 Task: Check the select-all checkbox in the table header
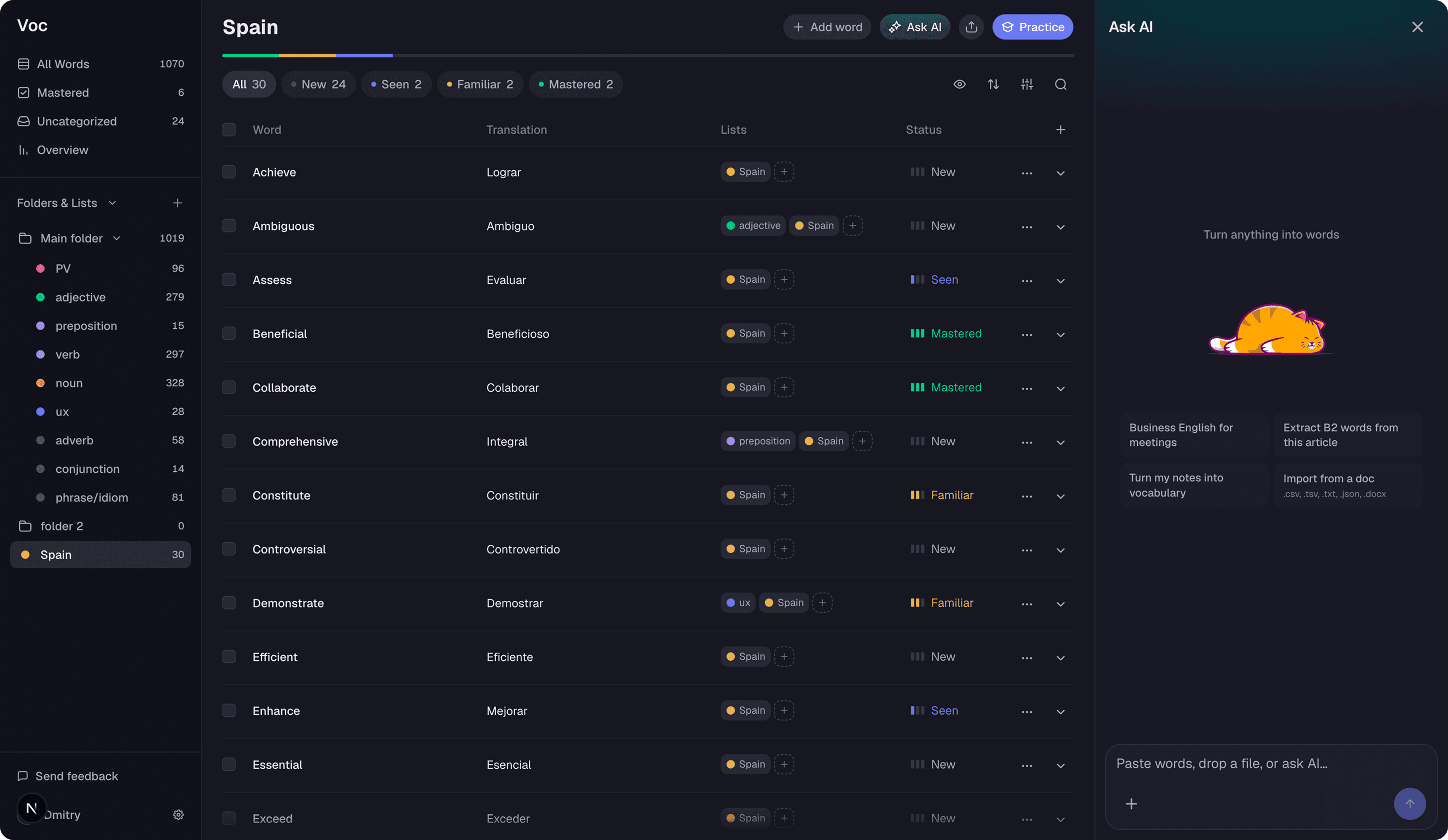click(x=229, y=130)
